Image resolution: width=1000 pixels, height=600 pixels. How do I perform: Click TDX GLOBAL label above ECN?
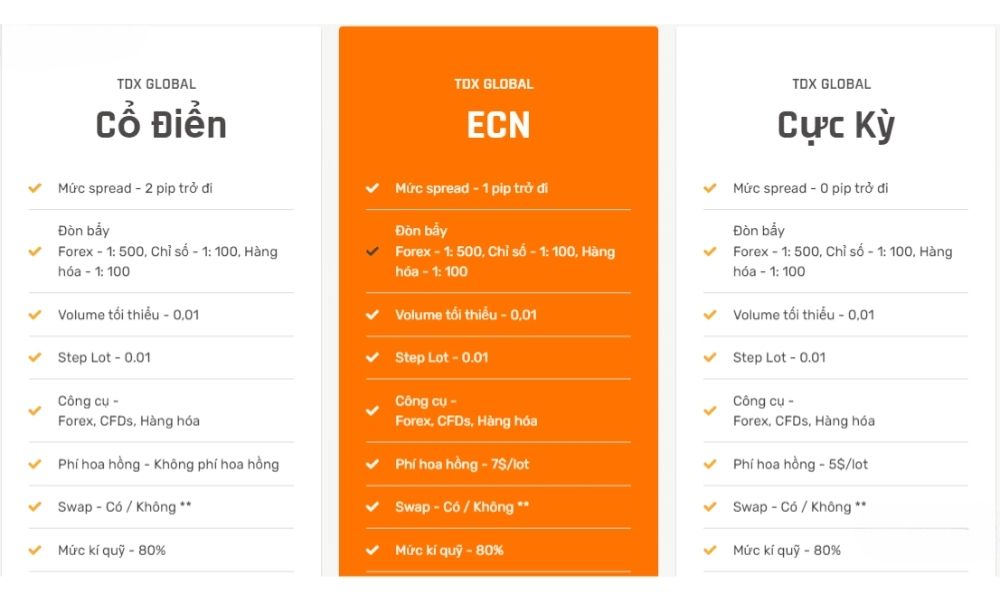[x=494, y=84]
